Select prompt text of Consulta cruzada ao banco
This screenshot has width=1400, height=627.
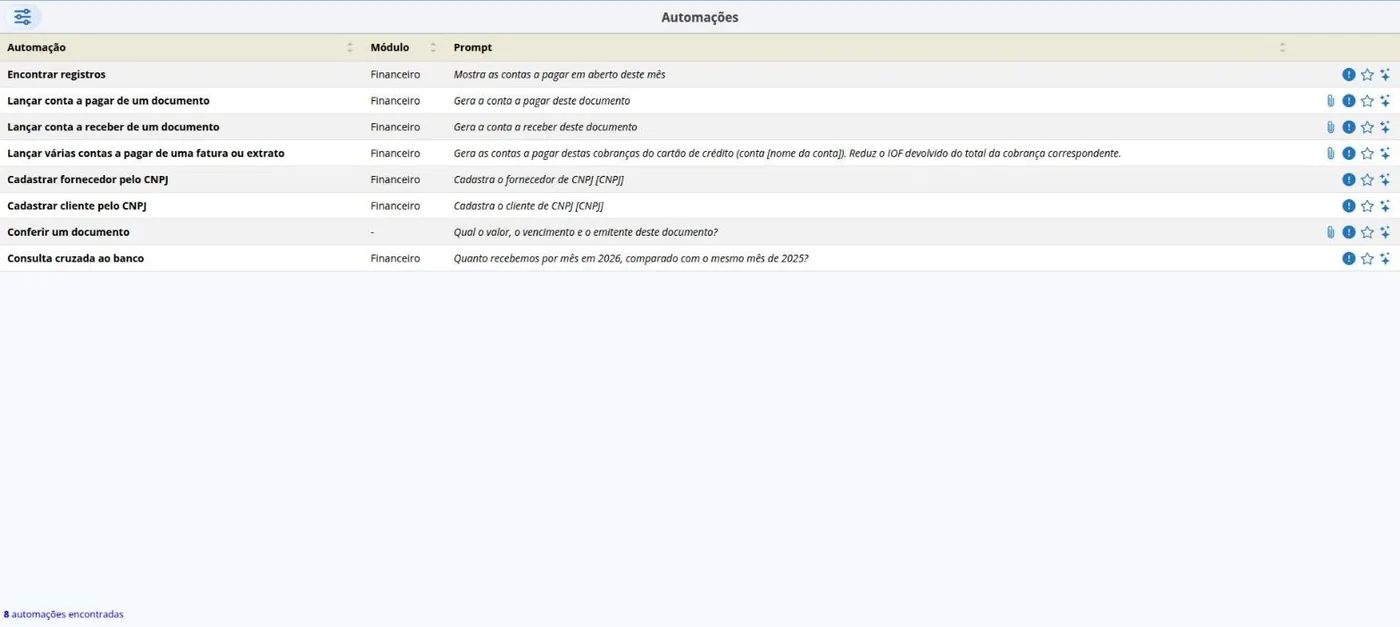631,258
